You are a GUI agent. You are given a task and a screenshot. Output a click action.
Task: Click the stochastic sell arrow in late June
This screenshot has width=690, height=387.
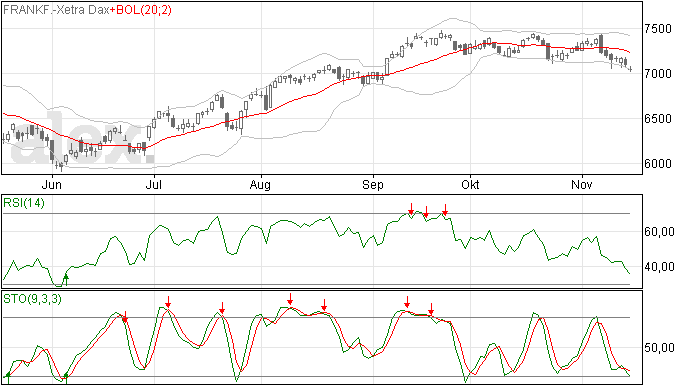pos(125,317)
